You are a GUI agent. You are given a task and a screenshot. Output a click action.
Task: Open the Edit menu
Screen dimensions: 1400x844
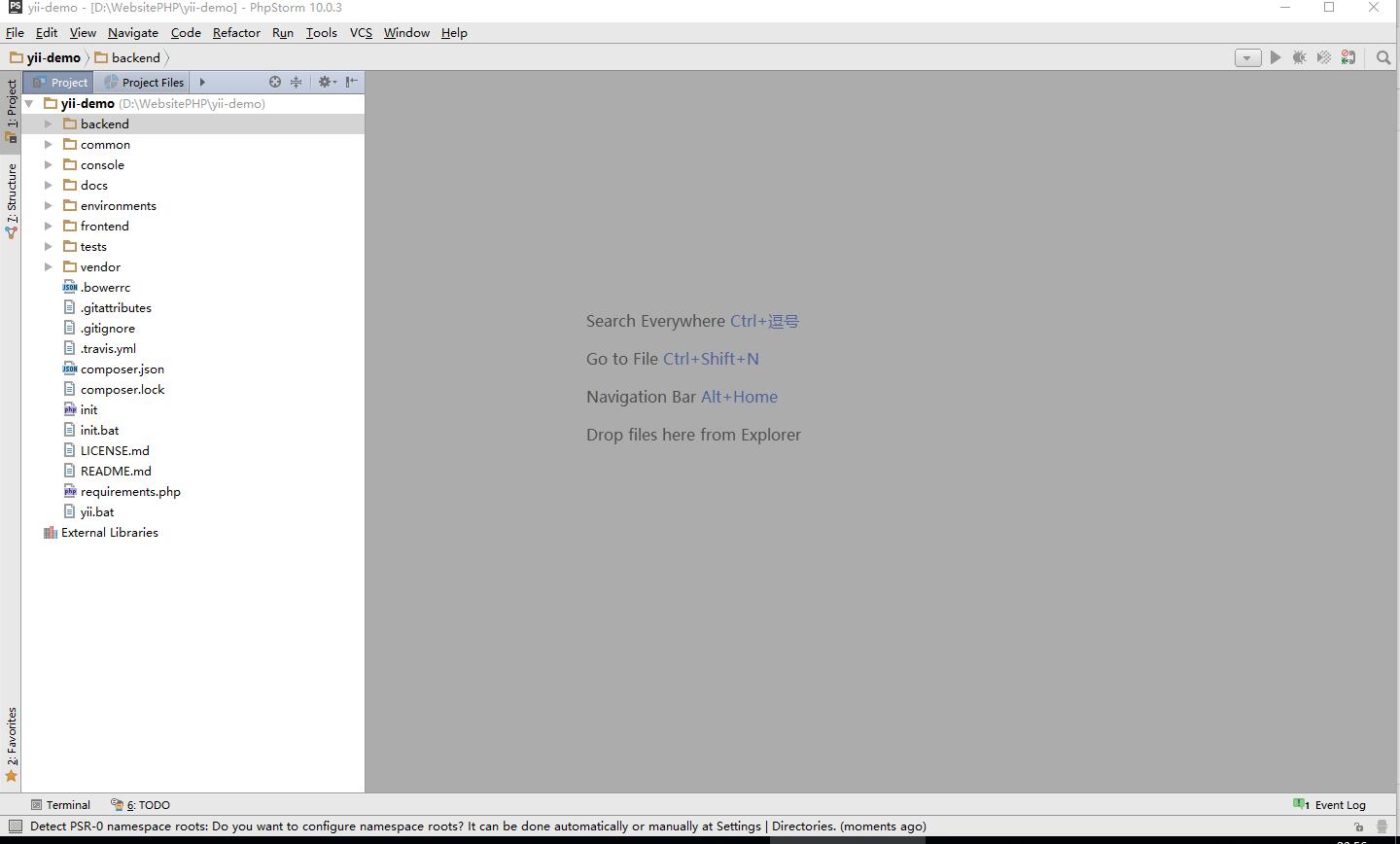click(x=47, y=32)
